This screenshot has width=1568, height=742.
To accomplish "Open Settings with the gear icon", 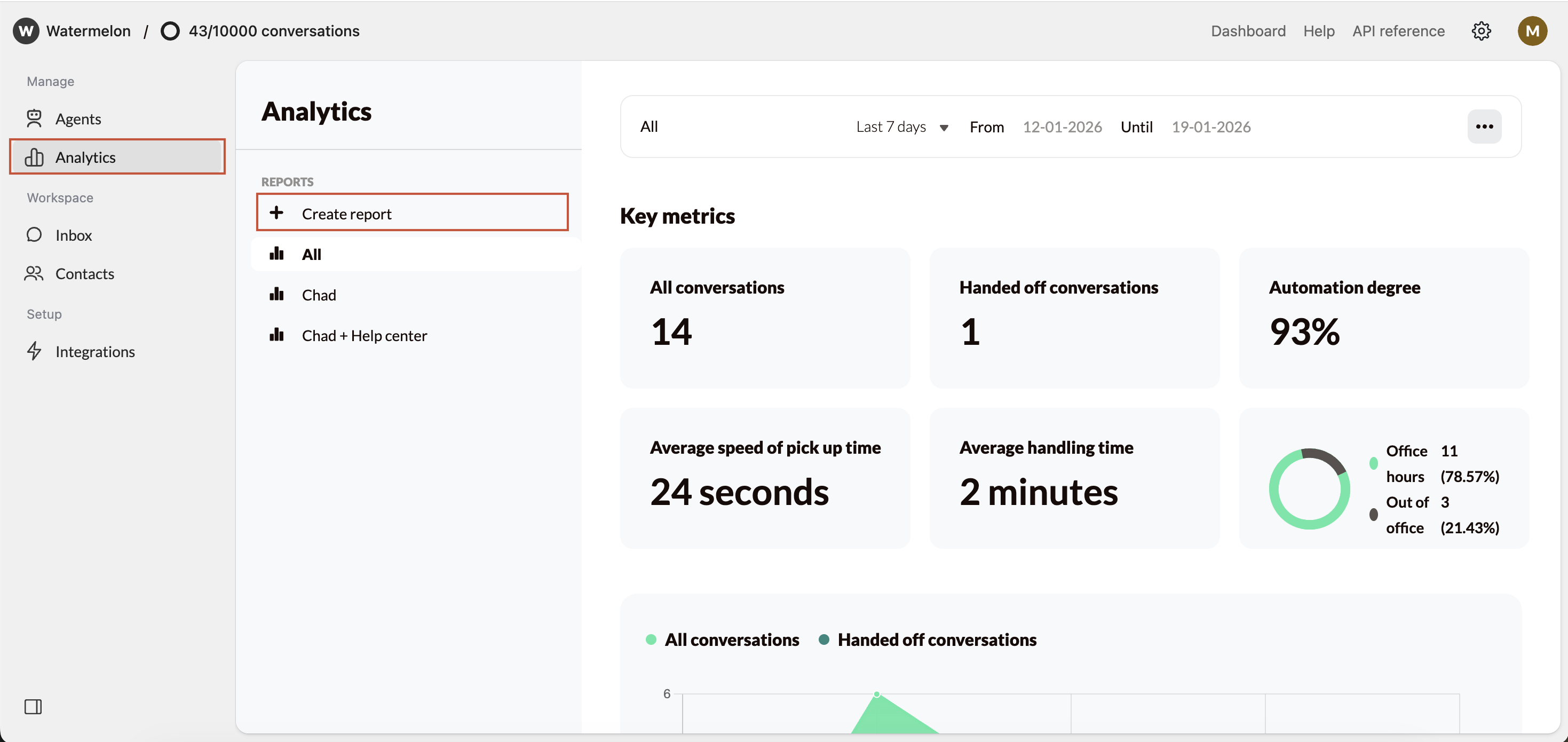I will coord(1481,30).
